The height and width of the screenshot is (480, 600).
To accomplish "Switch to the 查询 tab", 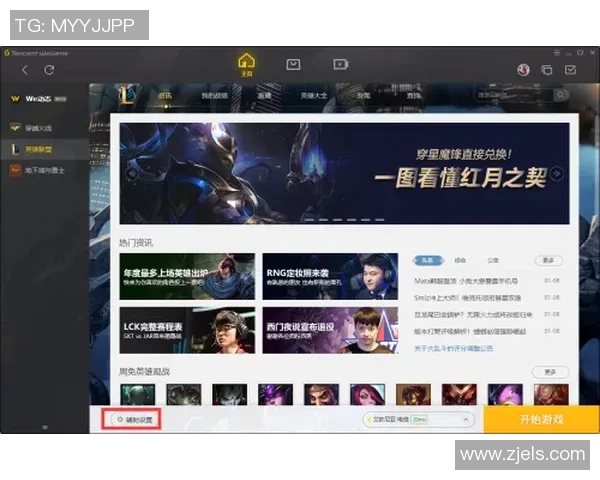I will coord(413,96).
